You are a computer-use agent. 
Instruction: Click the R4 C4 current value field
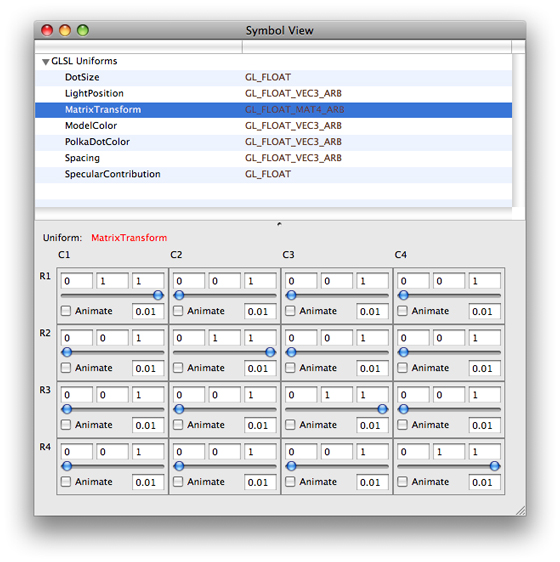(449, 452)
